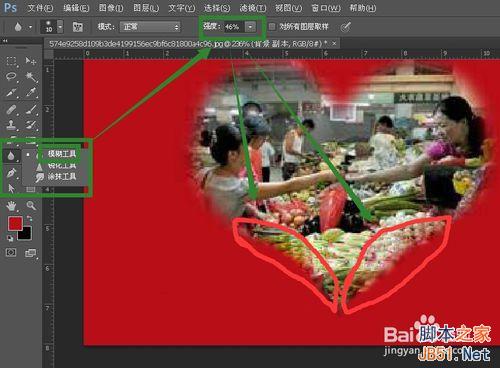Viewport: 500px width, 368px height.
Task: Select the Eyedropper tool
Action: click(x=31, y=92)
